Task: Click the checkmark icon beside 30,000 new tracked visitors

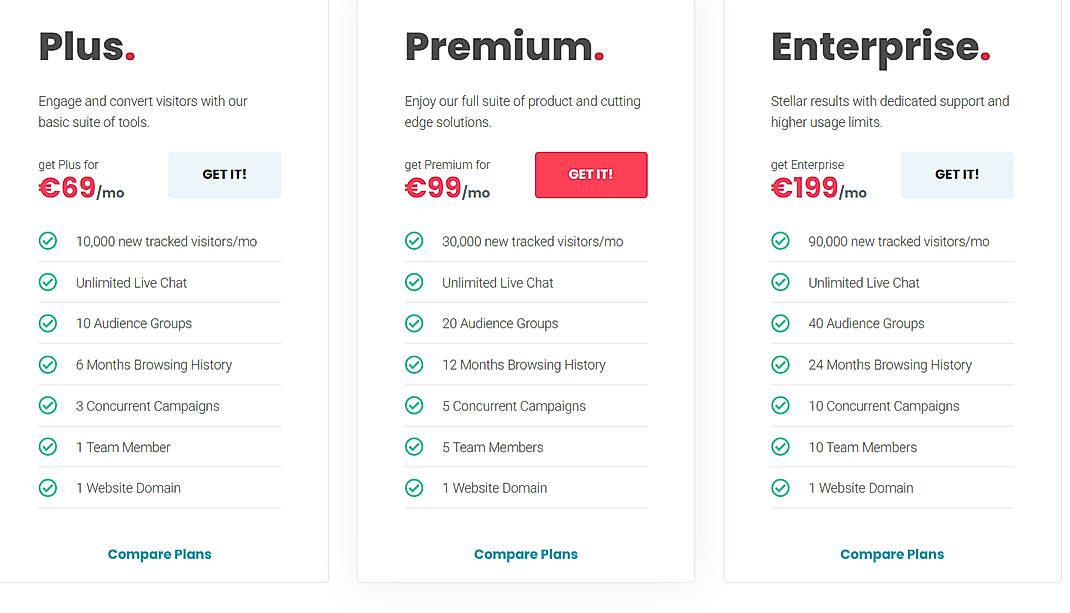Action: pos(414,241)
